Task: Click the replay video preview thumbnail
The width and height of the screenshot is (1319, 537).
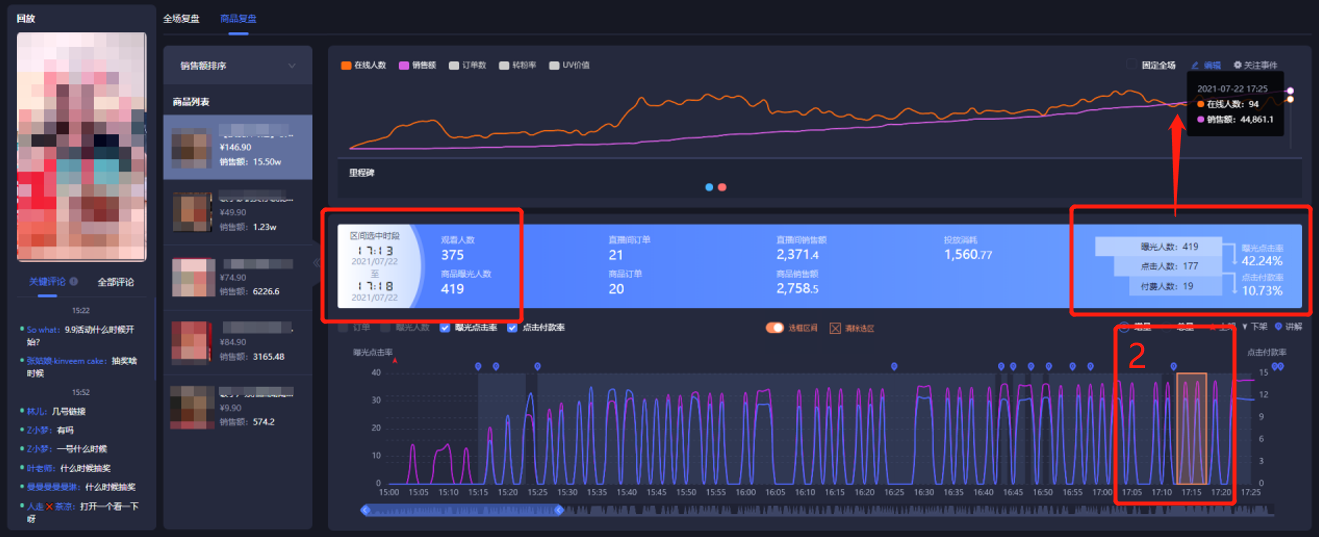Action: coord(82,147)
